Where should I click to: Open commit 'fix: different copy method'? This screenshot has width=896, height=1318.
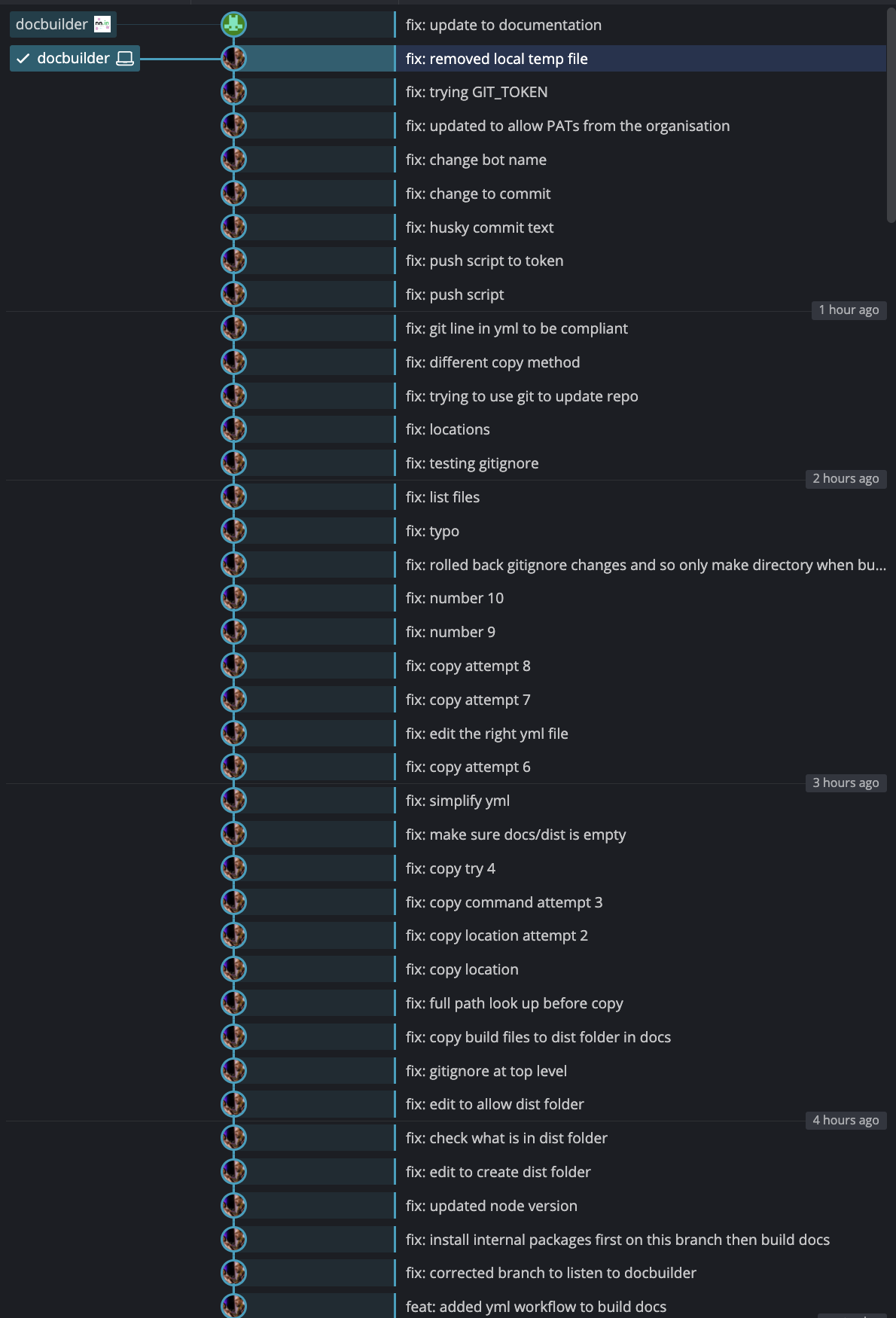click(x=492, y=362)
